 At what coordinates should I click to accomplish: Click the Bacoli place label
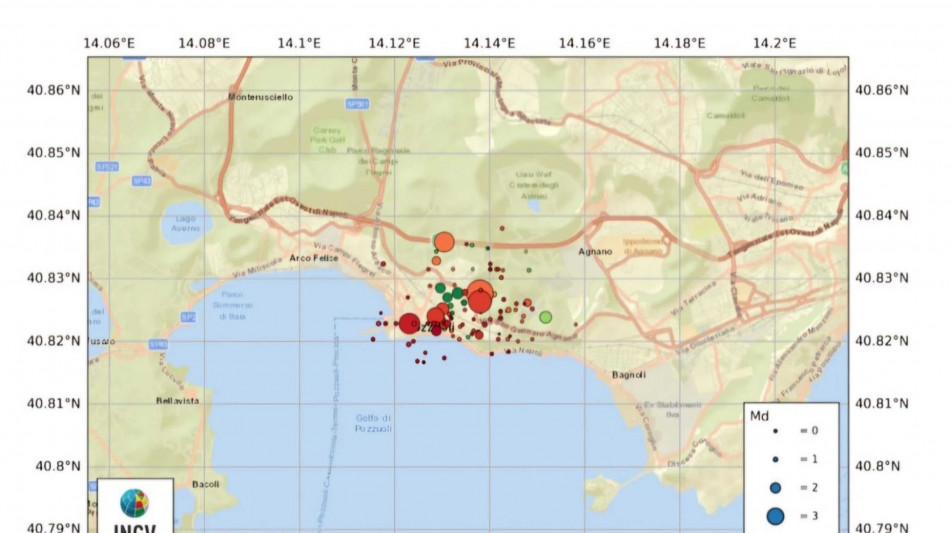click(205, 485)
